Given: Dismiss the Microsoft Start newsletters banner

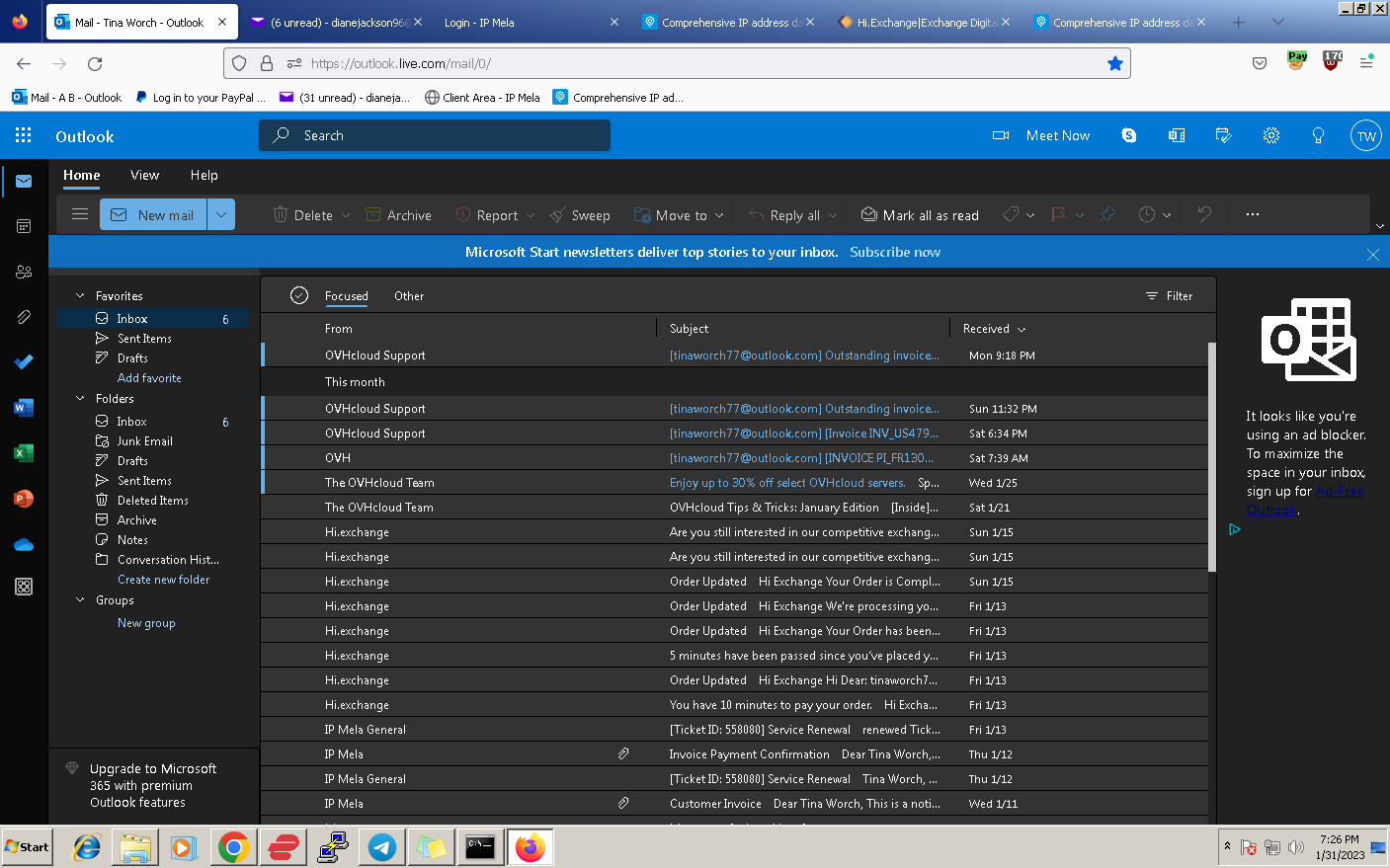Looking at the screenshot, I should point(1372,254).
